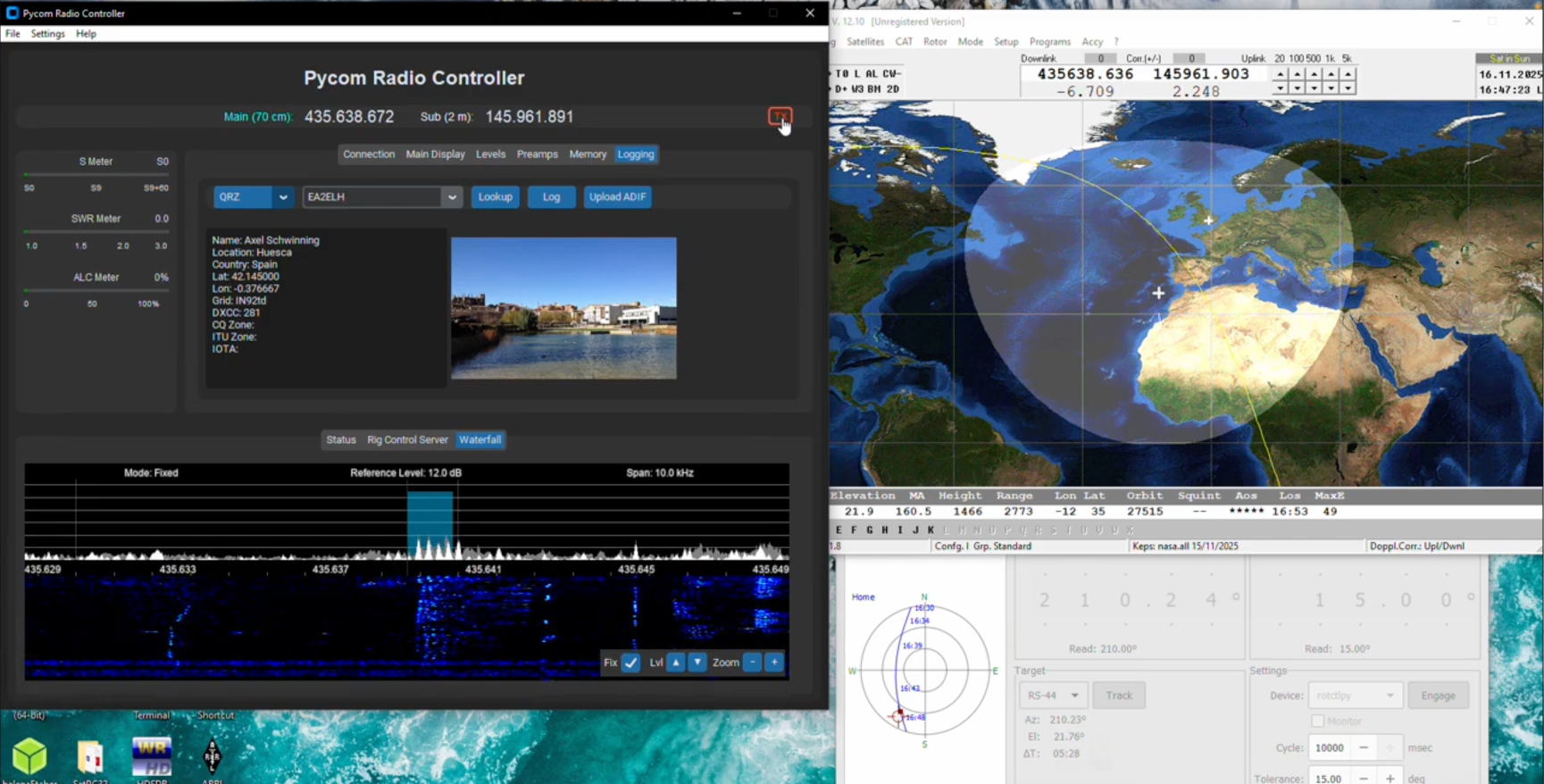Select satellite letter H in the letter bar
The image size is (1544, 784).
(884, 530)
